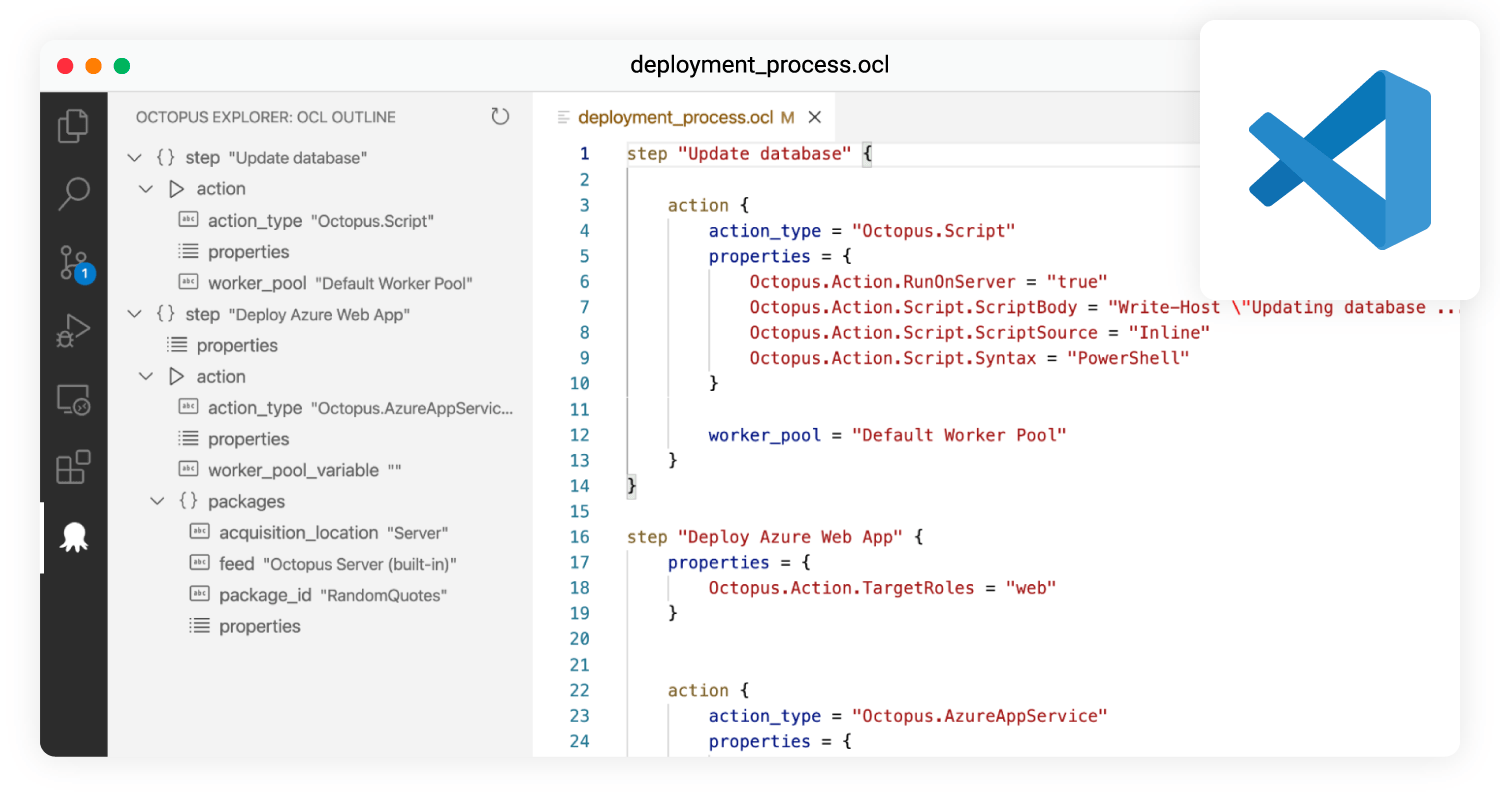Click Octopus.Action.Script.ScriptSource line in editor

[x=980, y=332]
